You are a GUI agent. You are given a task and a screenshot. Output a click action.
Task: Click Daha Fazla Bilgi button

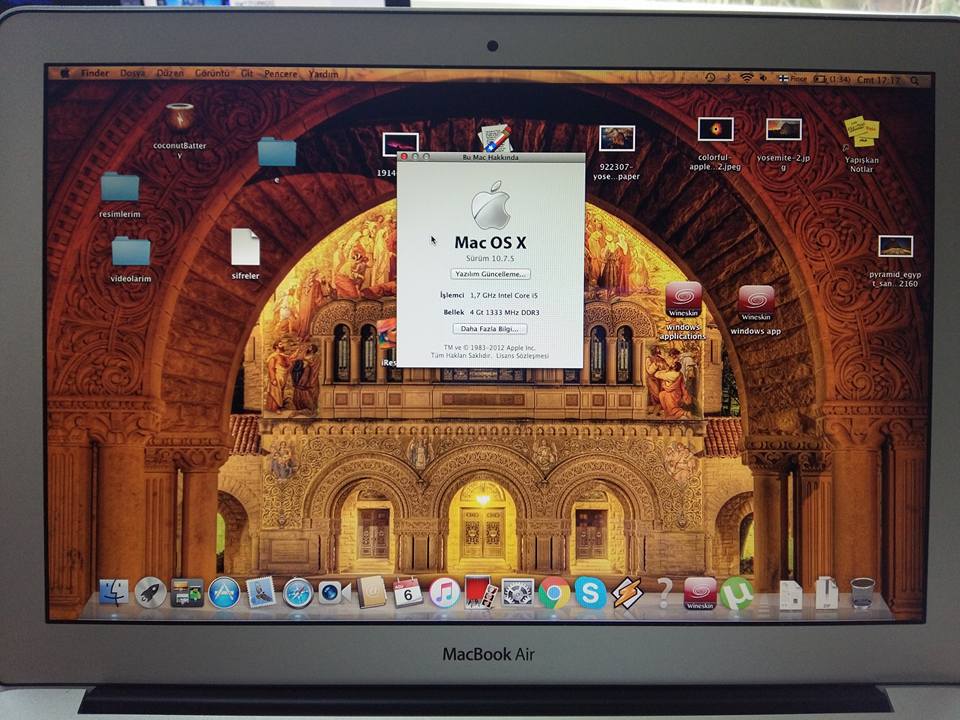(x=490, y=329)
